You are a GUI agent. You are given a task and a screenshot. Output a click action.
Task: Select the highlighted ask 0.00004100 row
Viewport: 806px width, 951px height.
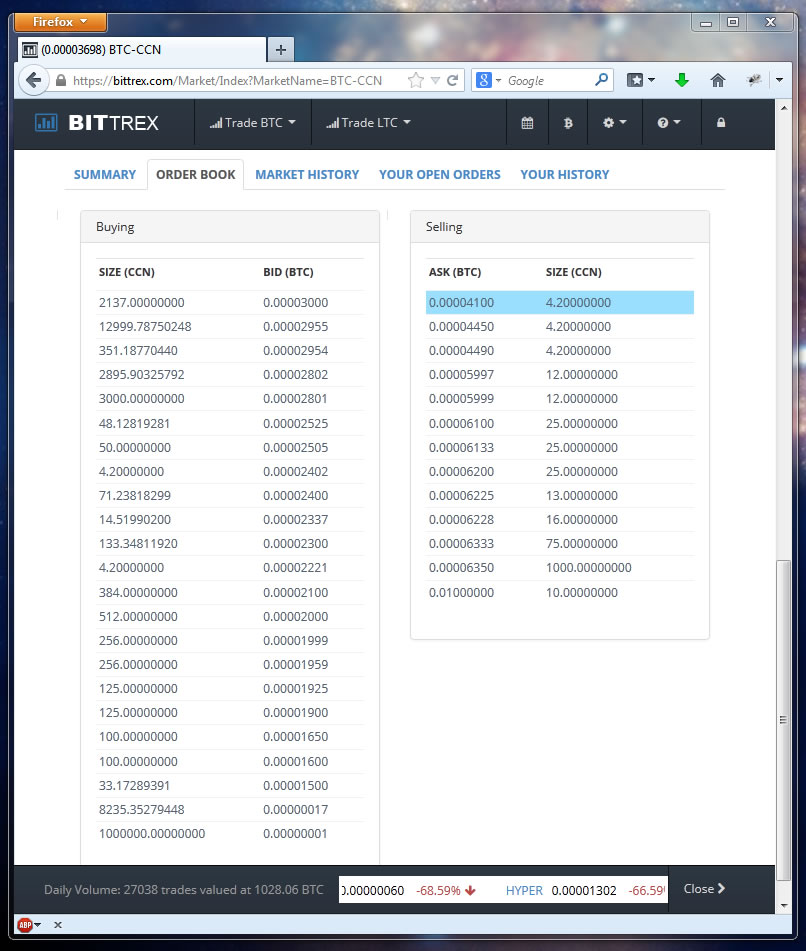(560, 303)
